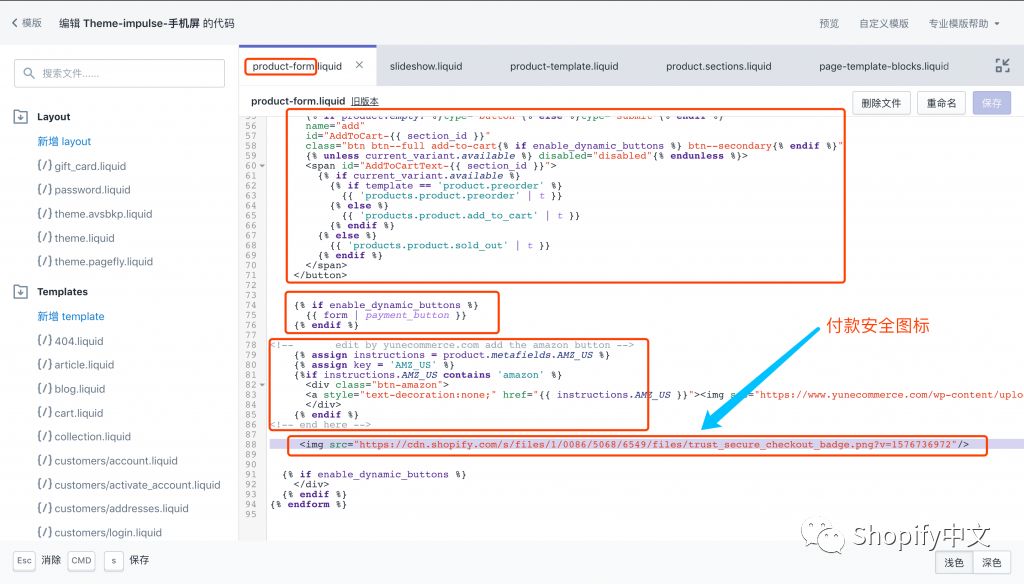Viewport: 1024px width, 584px height.
Task: Switch to product-template.liquid tab
Action: tap(564, 66)
